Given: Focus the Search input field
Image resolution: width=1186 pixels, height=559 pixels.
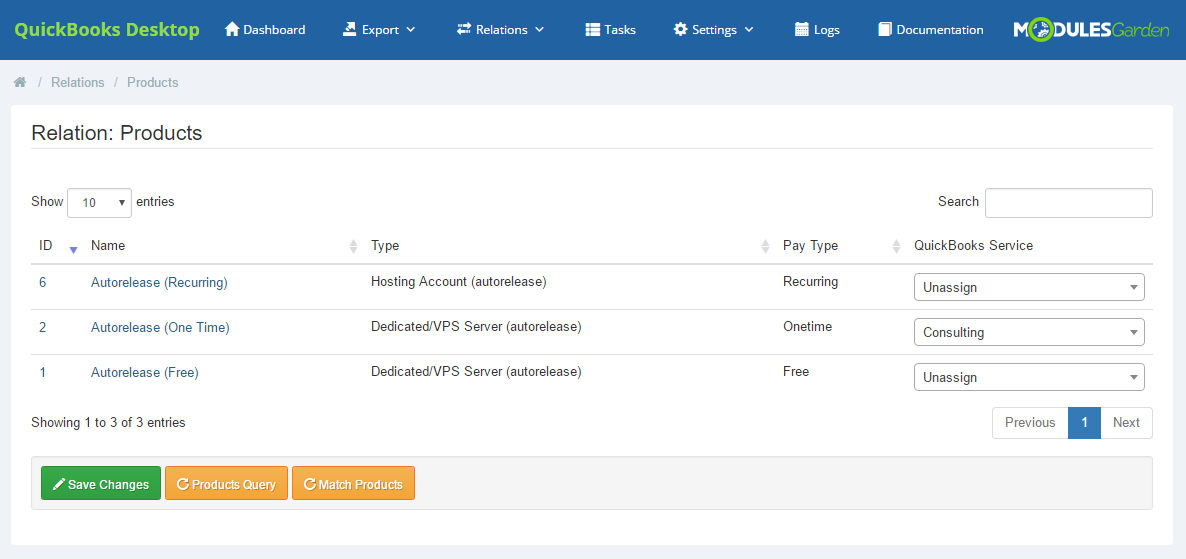Looking at the screenshot, I should pos(1068,202).
